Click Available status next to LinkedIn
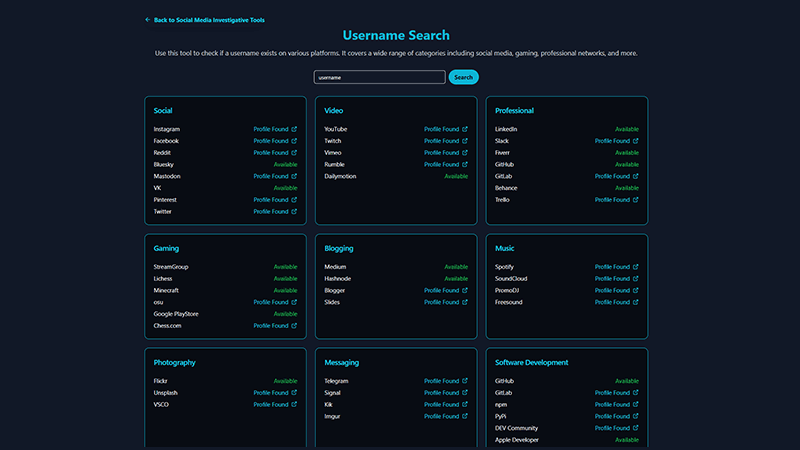 627,129
